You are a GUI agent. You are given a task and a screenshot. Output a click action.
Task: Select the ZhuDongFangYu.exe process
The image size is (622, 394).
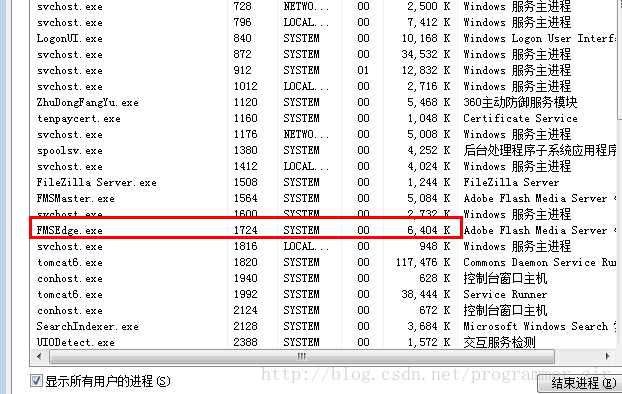[x=88, y=102]
